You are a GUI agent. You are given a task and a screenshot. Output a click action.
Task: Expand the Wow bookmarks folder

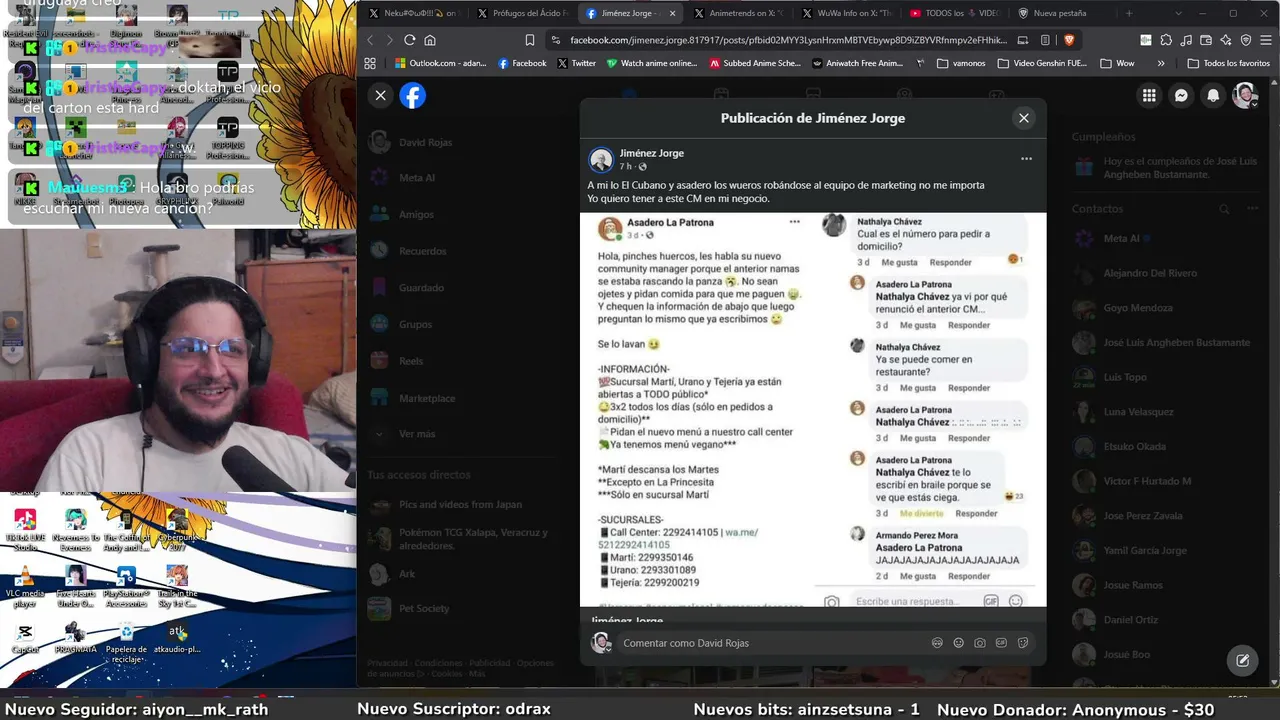[1118, 63]
